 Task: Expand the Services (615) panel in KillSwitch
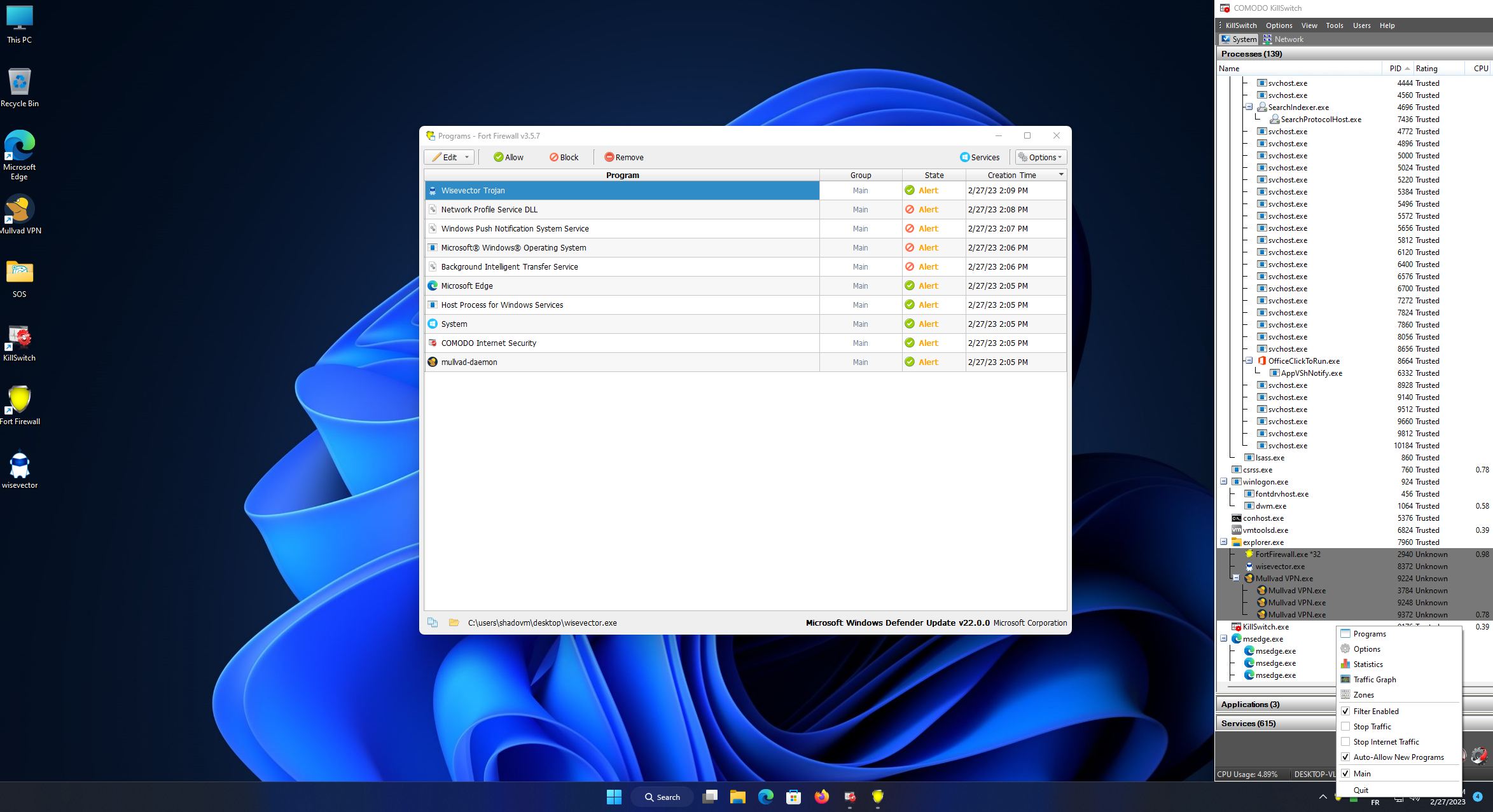[x=1277, y=723]
